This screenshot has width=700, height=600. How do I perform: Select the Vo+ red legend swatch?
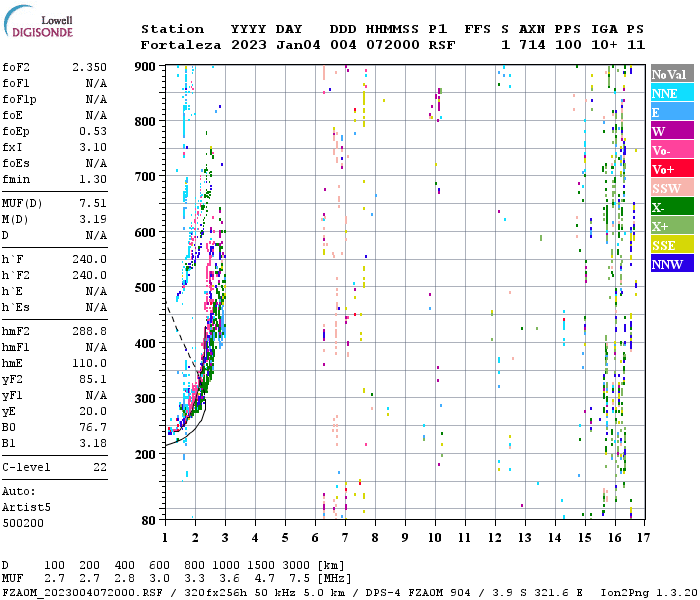pos(672,169)
